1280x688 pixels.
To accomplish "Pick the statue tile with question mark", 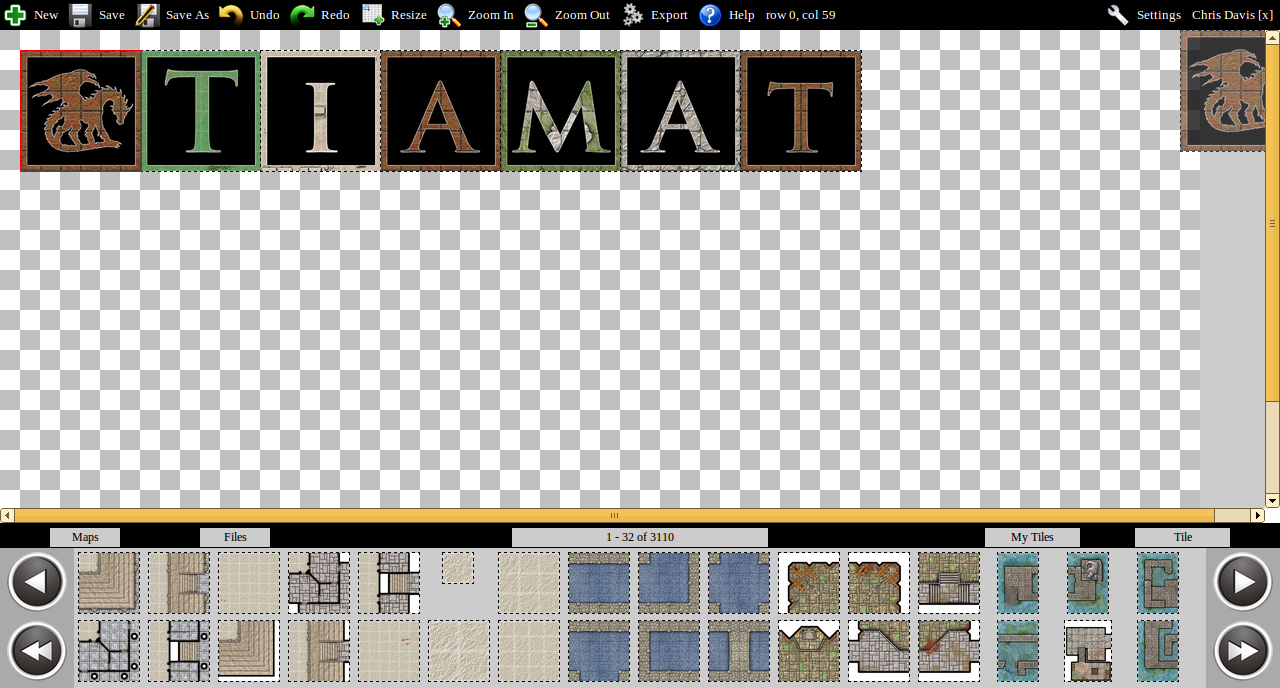I will pyautogui.click(x=1088, y=583).
